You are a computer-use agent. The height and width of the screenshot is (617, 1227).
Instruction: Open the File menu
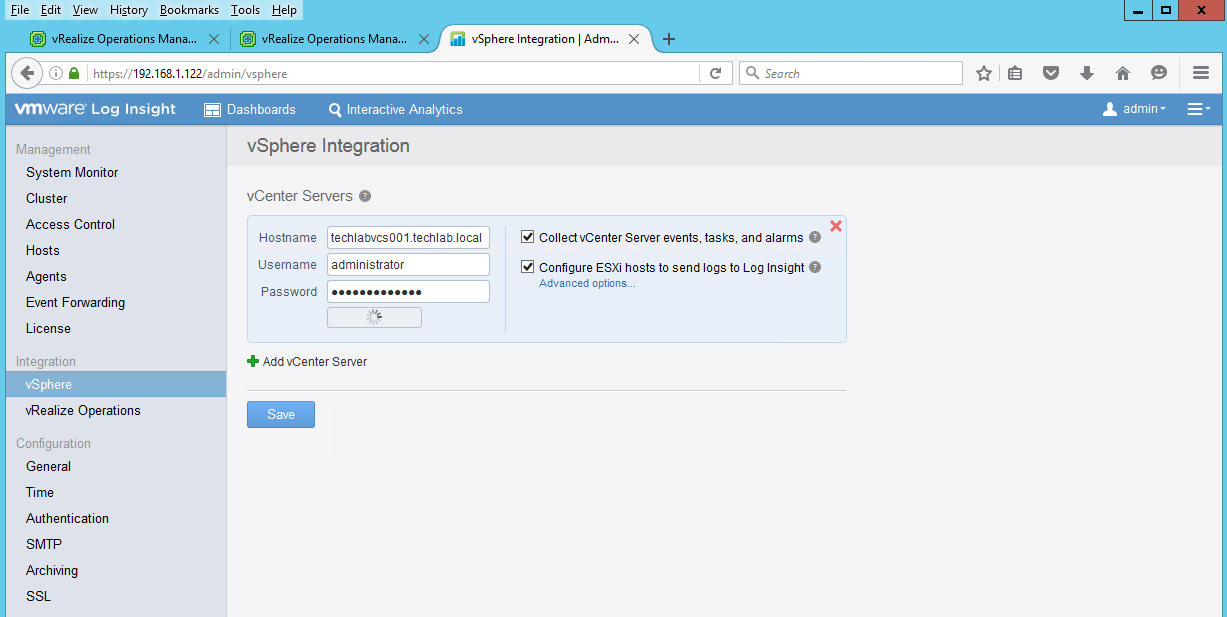tap(20, 10)
